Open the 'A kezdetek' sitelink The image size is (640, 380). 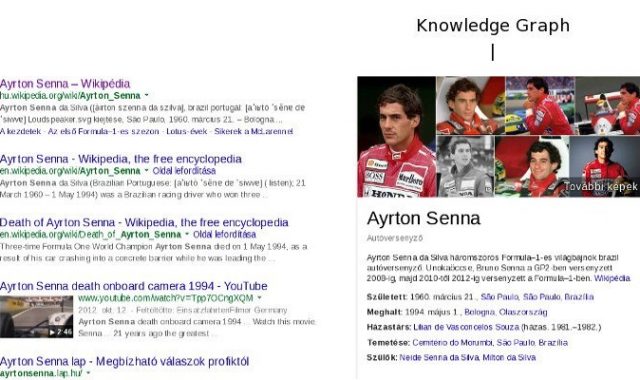click(20, 131)
